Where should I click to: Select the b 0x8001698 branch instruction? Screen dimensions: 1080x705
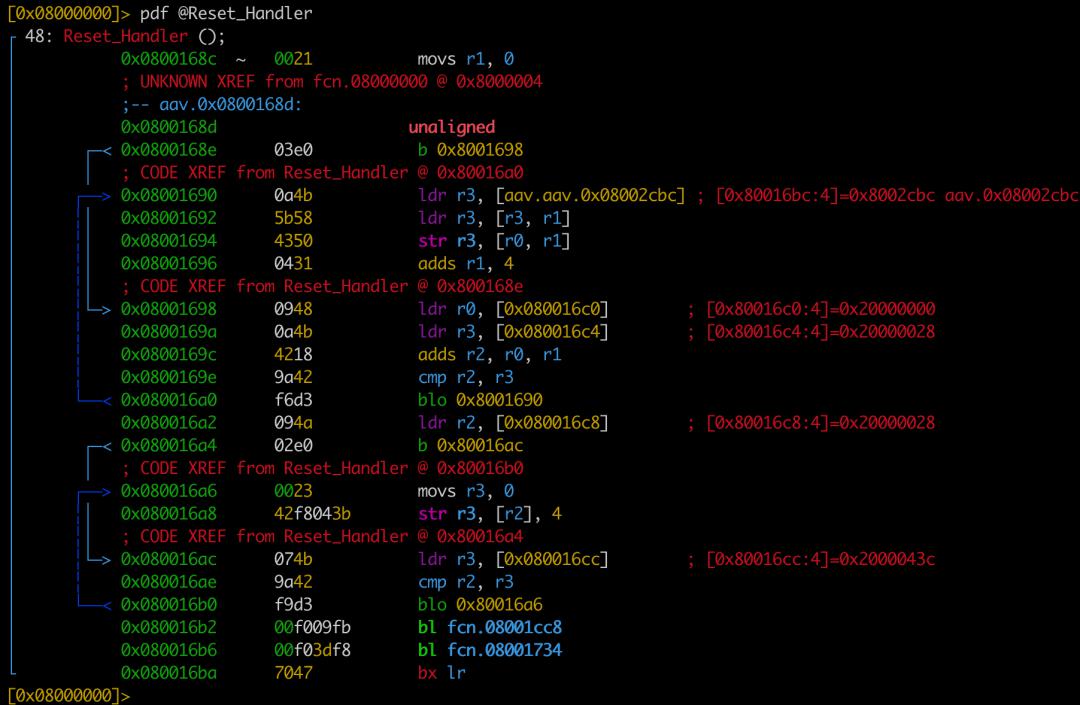[470, 149]
